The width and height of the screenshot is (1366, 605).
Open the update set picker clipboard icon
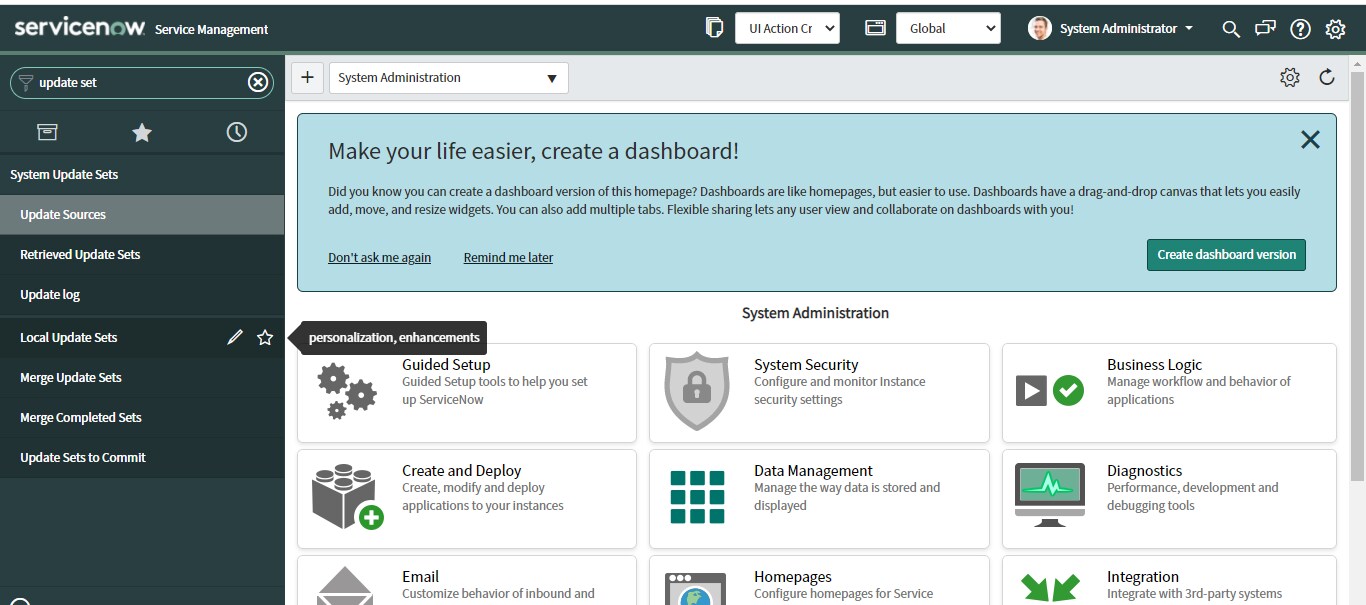tap(714, 28)
